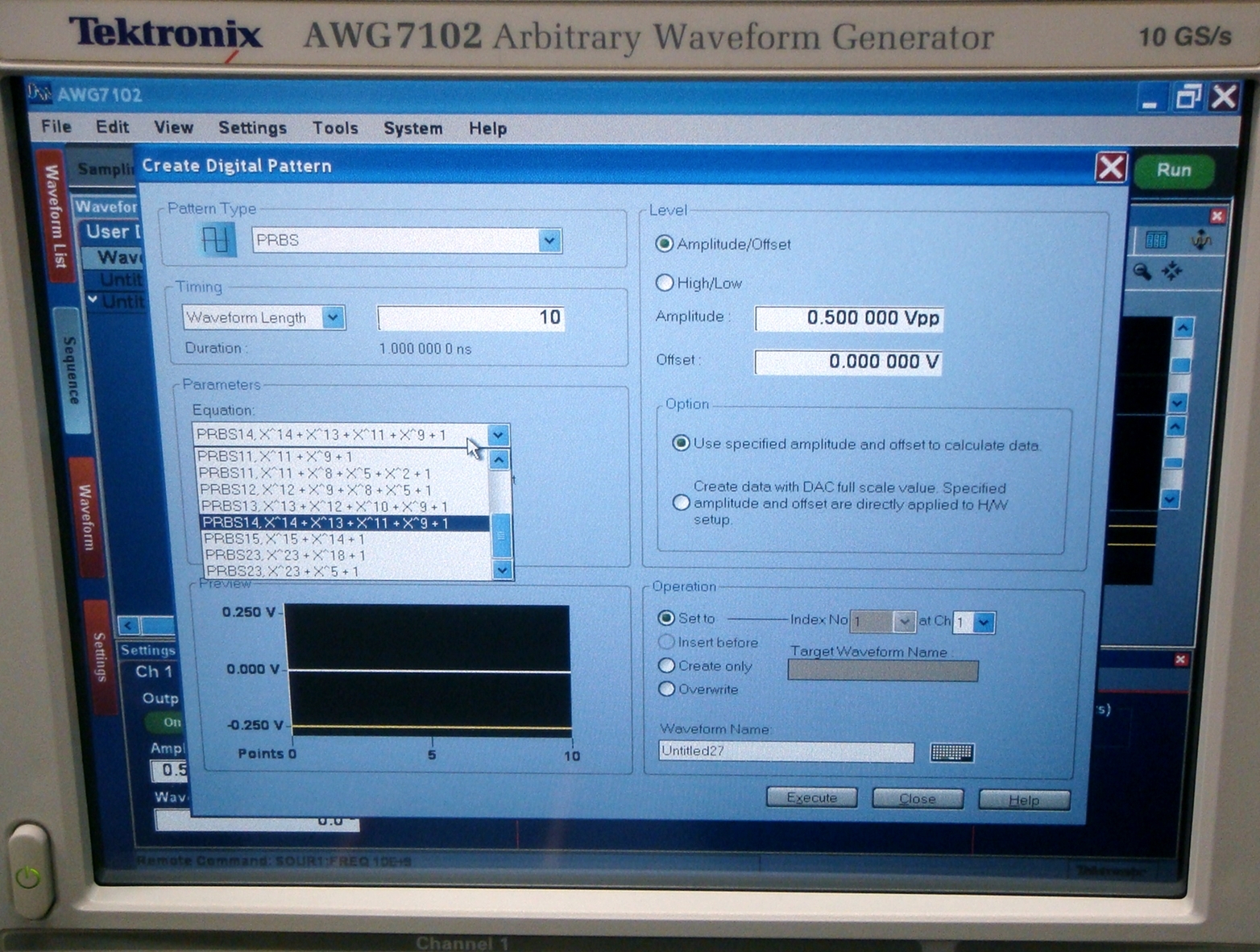
Task: Open the Help menu
Action: click(x=487, y=128)
